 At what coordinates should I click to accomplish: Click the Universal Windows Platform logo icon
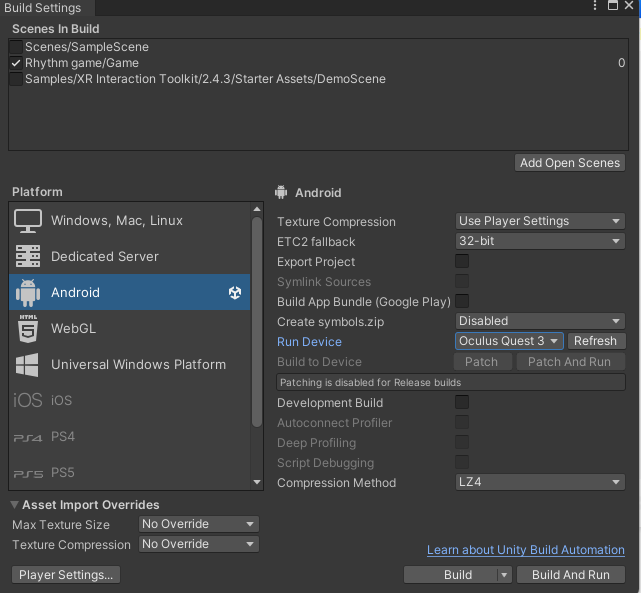(x=27, y=365)
